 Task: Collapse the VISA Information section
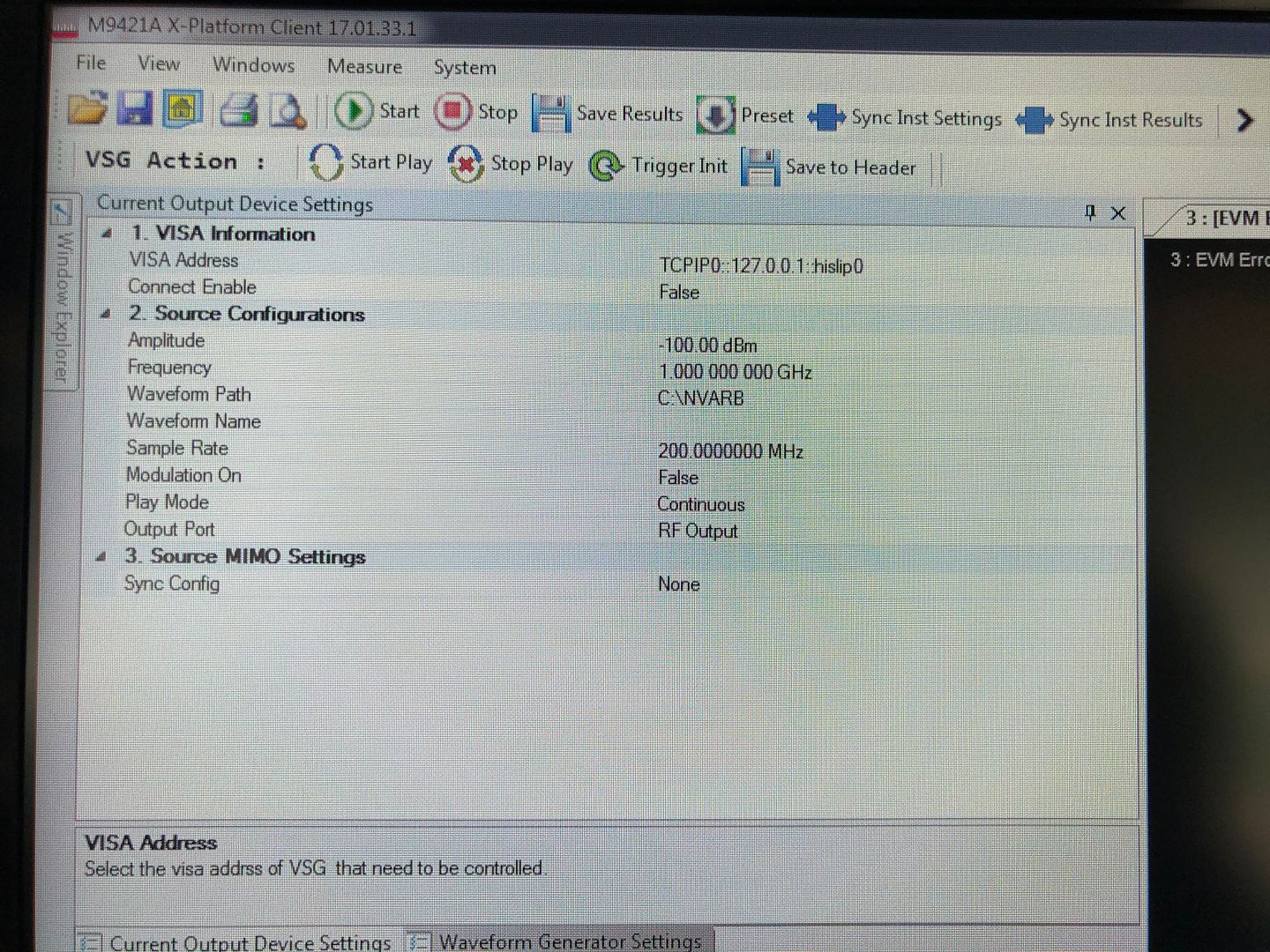(x=107, y=234)
